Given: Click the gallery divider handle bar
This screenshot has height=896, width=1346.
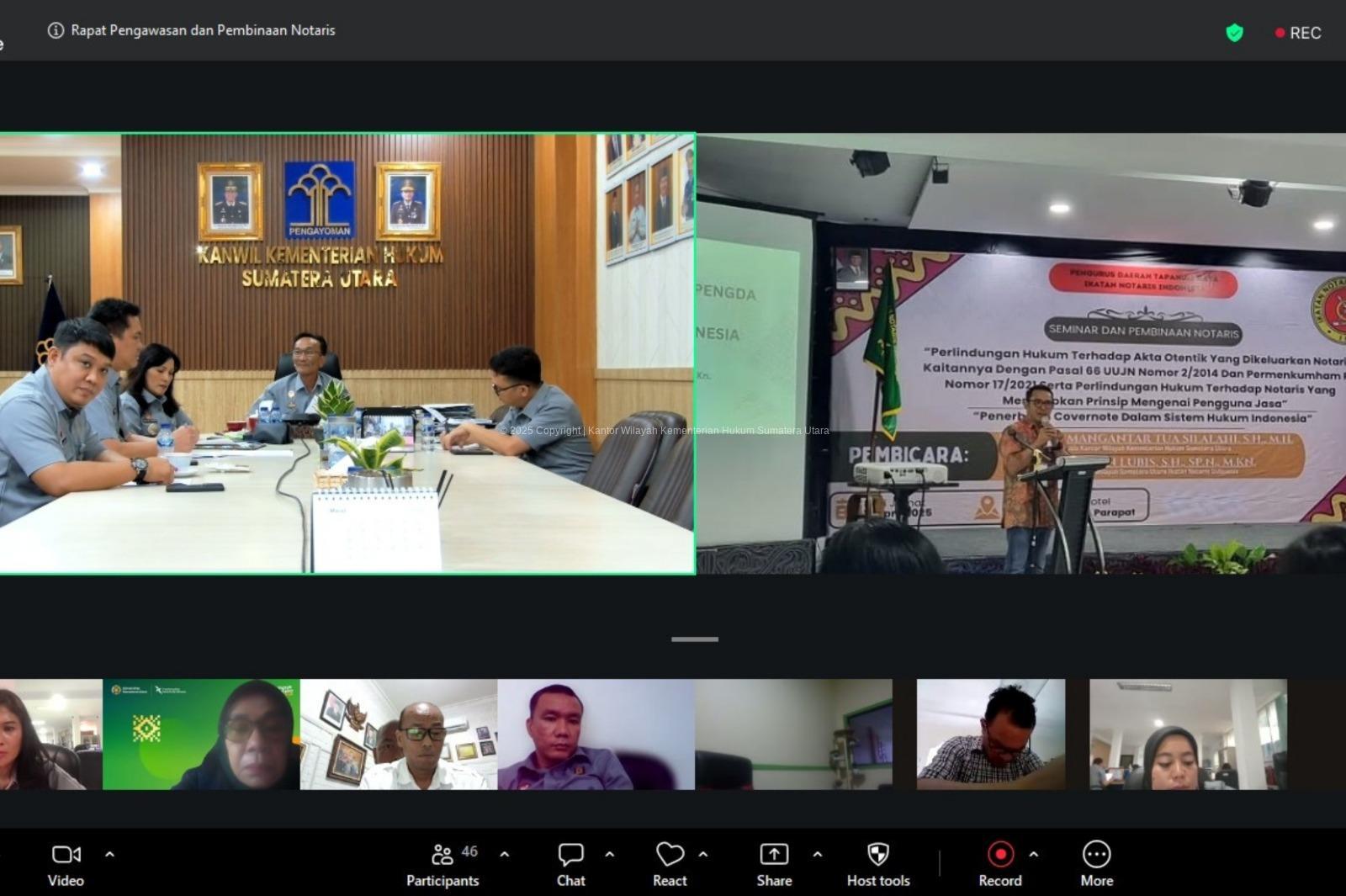Looking at the screenshot, I should pos(695,639).
